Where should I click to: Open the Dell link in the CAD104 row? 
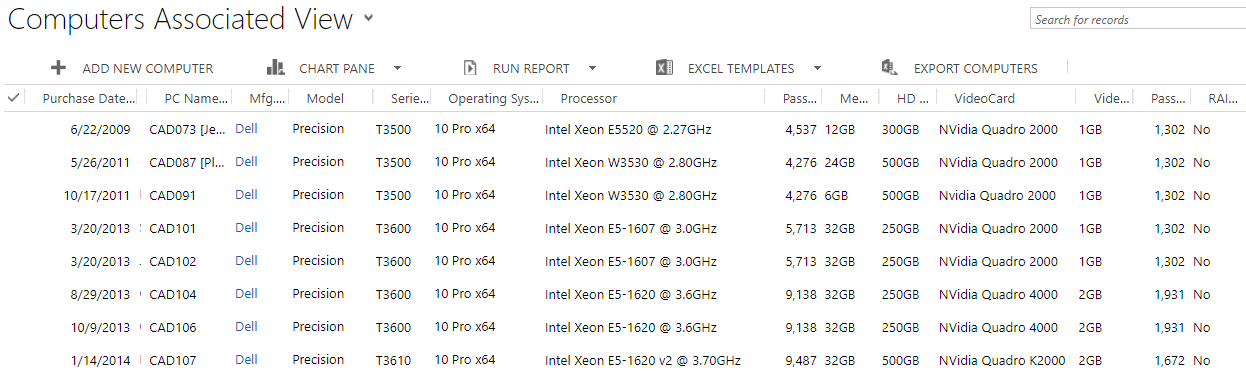click(246, 294)
